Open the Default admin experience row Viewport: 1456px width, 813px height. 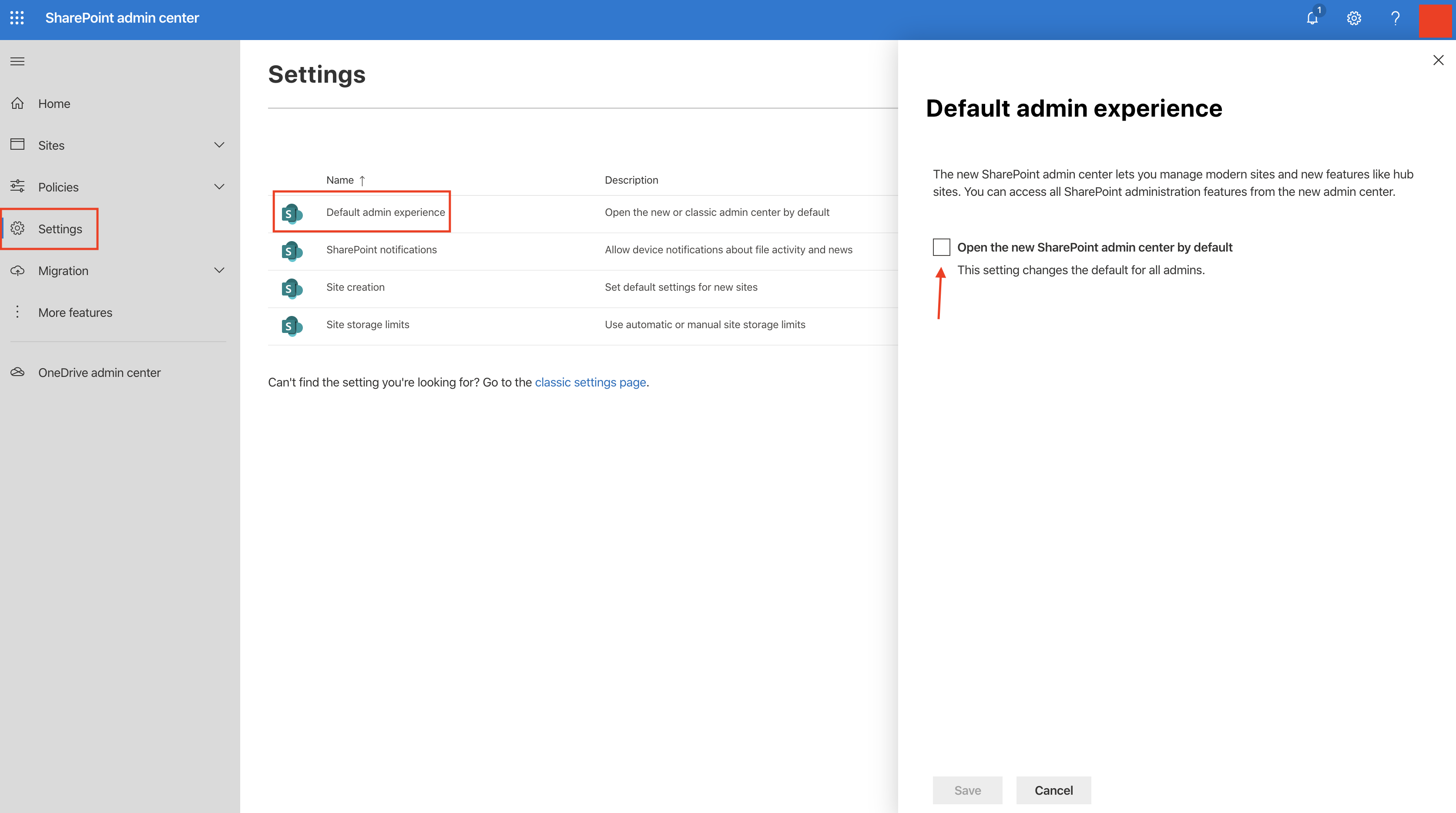(x=583, y=214)
